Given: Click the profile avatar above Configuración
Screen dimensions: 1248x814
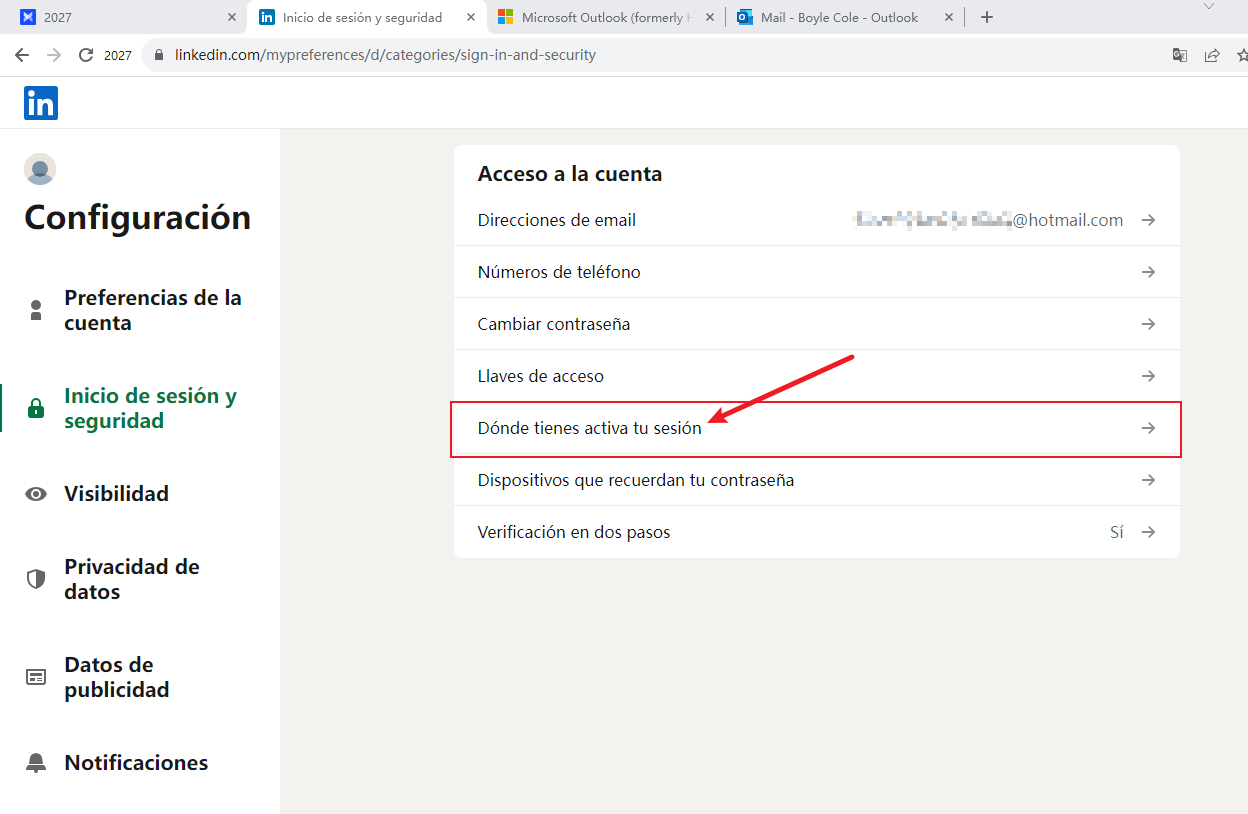Looking at the screenshot, I should click(40, 169).
